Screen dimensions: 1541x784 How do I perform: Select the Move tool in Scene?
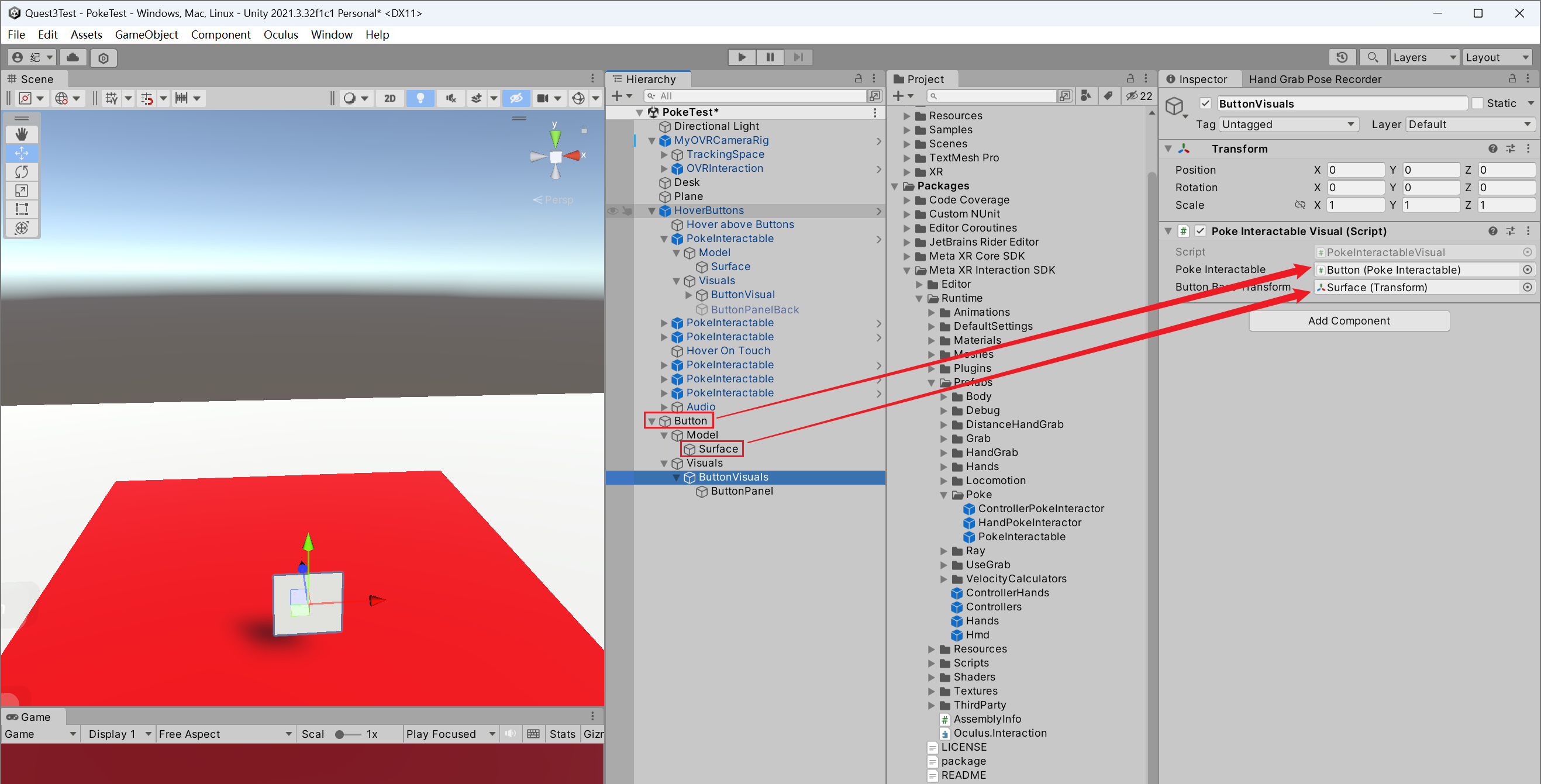click(x=22, y=153)
